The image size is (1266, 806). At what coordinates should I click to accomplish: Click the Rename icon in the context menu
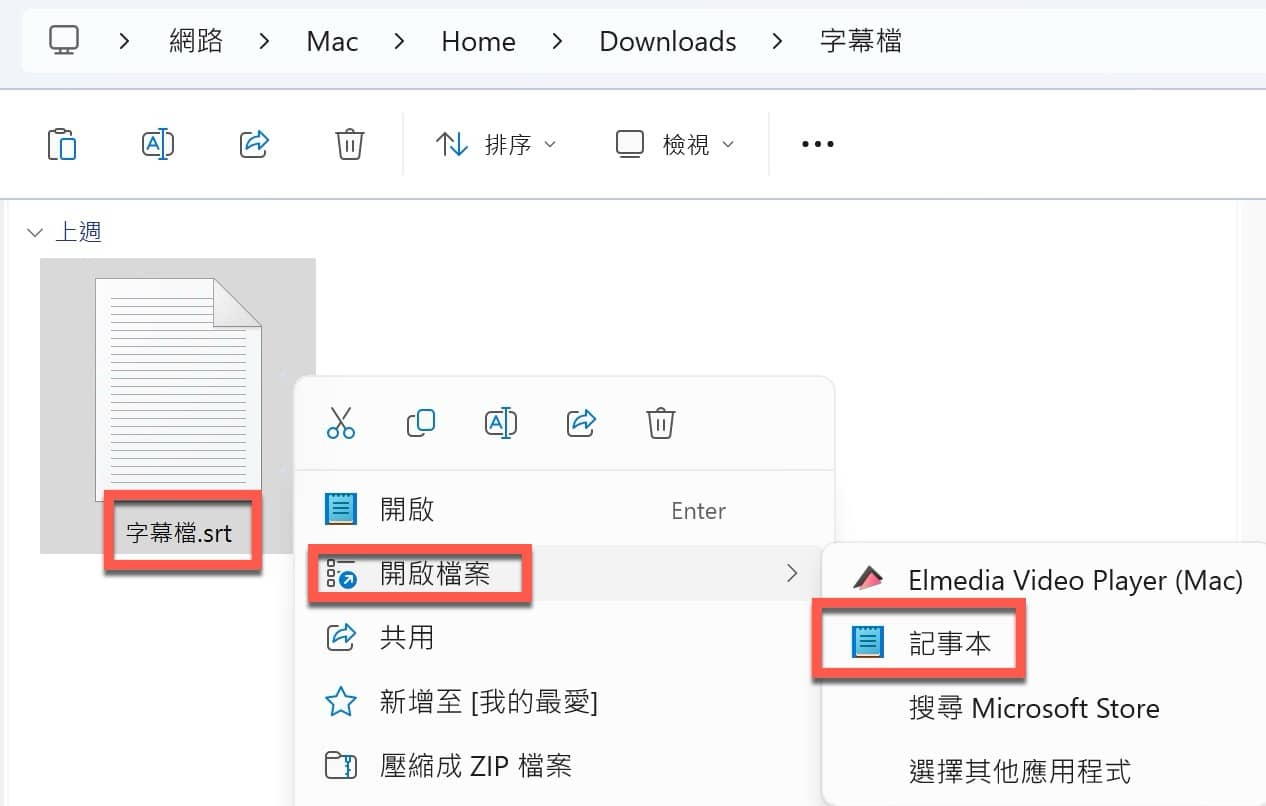click(500, 423)
